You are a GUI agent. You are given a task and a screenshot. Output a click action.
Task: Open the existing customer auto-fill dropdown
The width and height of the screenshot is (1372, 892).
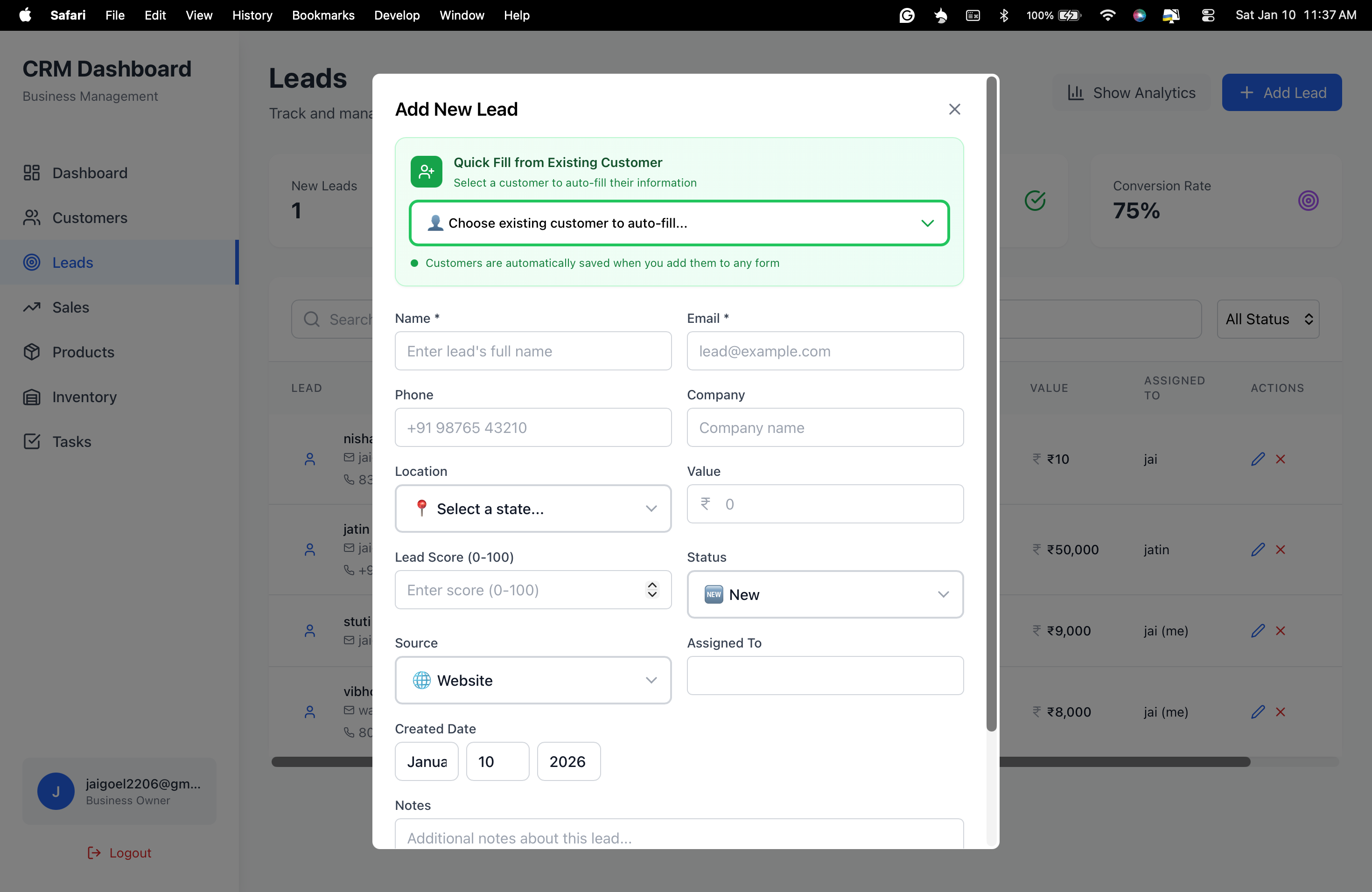coord(679,223)
